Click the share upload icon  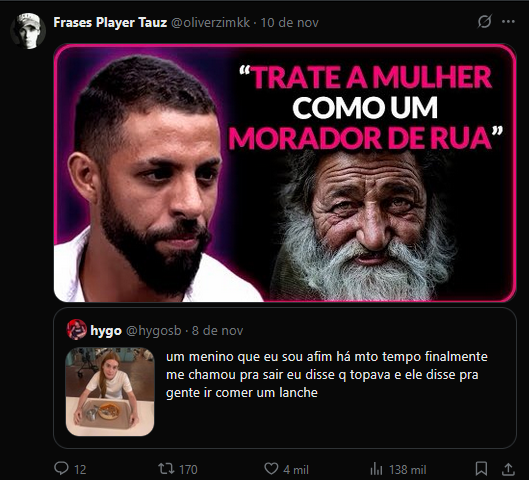(x=508, y=468)
